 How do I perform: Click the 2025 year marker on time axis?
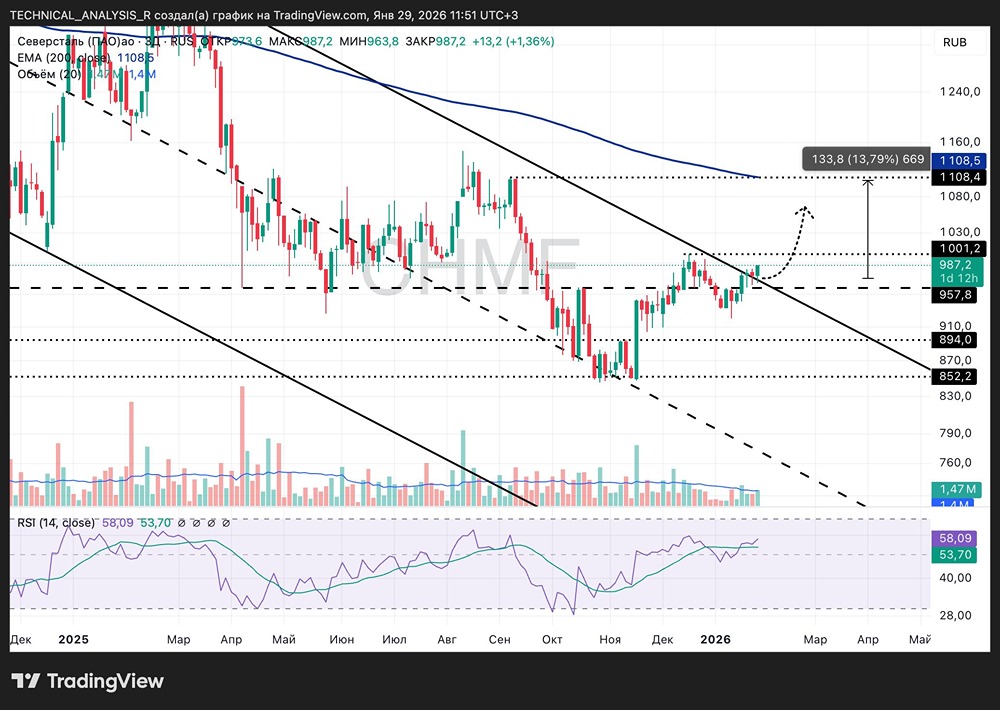point(75,638)
